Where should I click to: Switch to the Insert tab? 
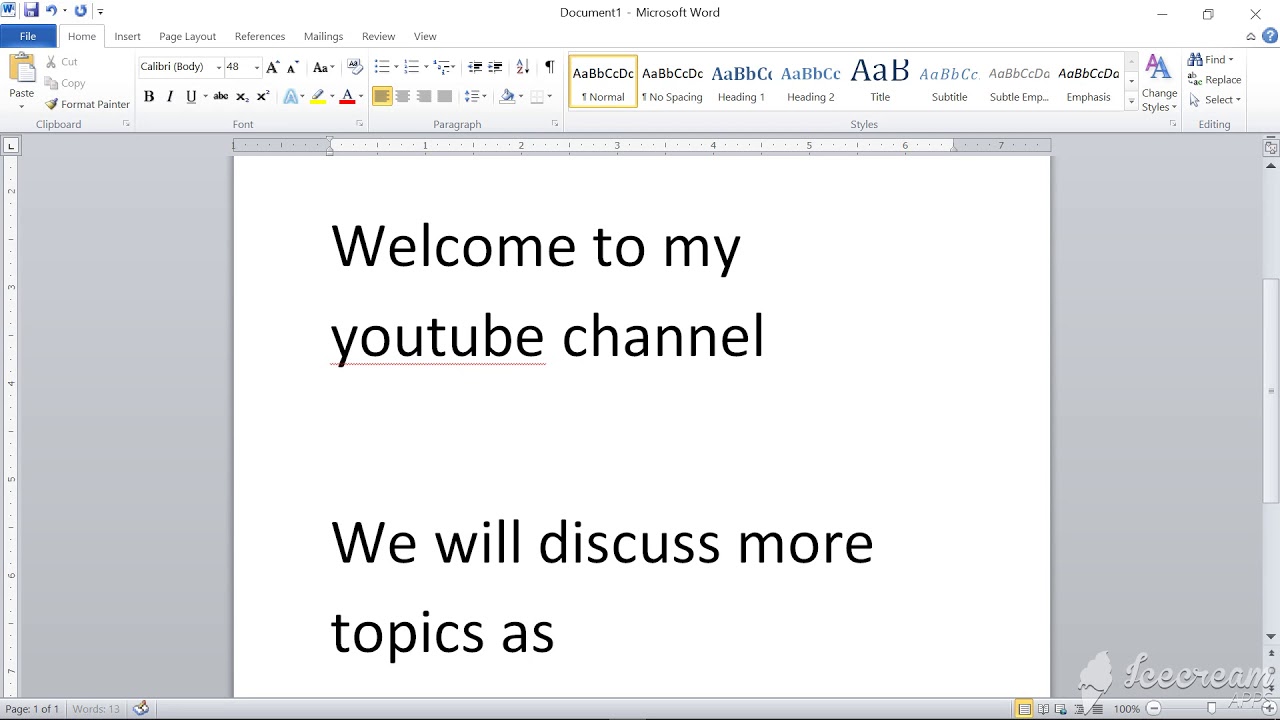click(127, 36)
